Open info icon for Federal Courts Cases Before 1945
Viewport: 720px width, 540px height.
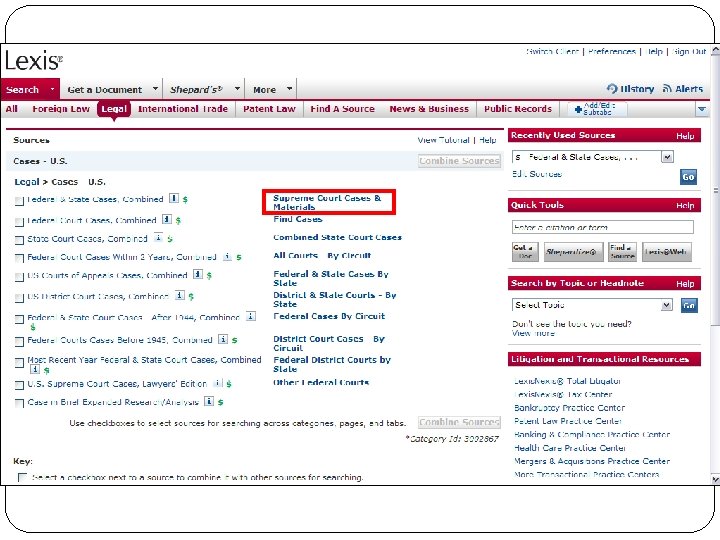point(223,339)
